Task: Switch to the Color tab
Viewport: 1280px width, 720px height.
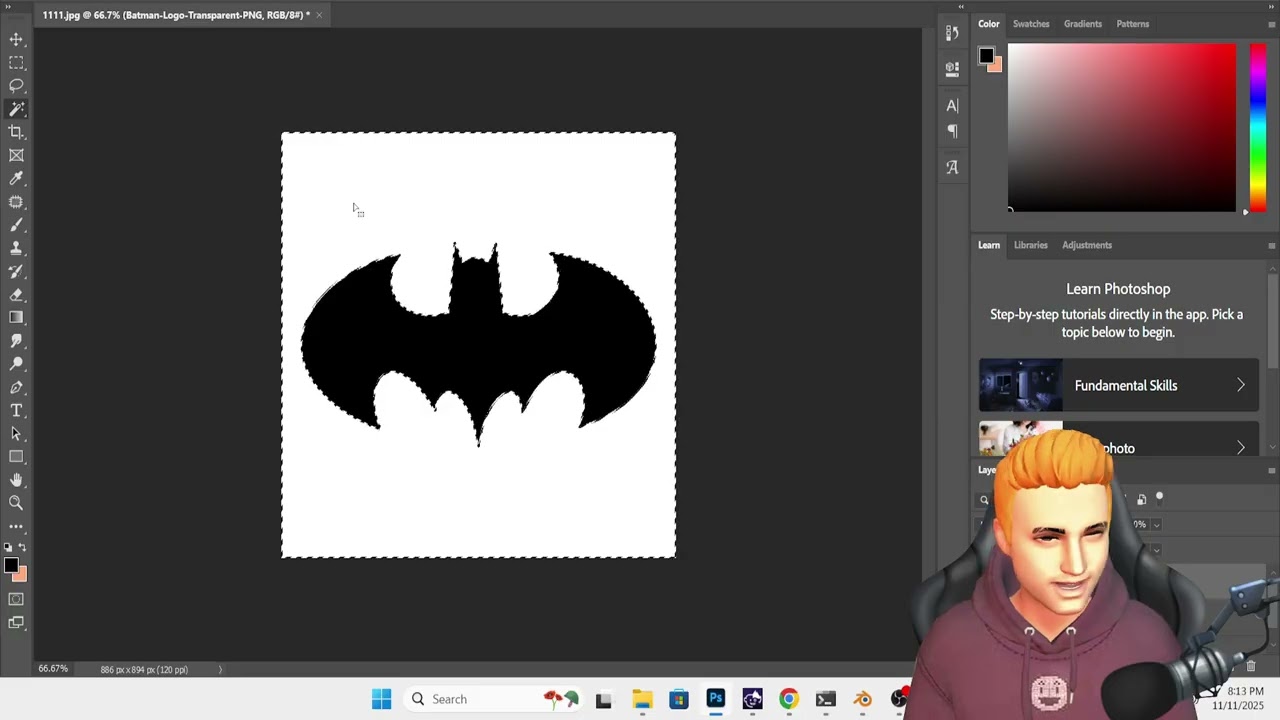Action: pyautogui.click(x=988, y=24)
